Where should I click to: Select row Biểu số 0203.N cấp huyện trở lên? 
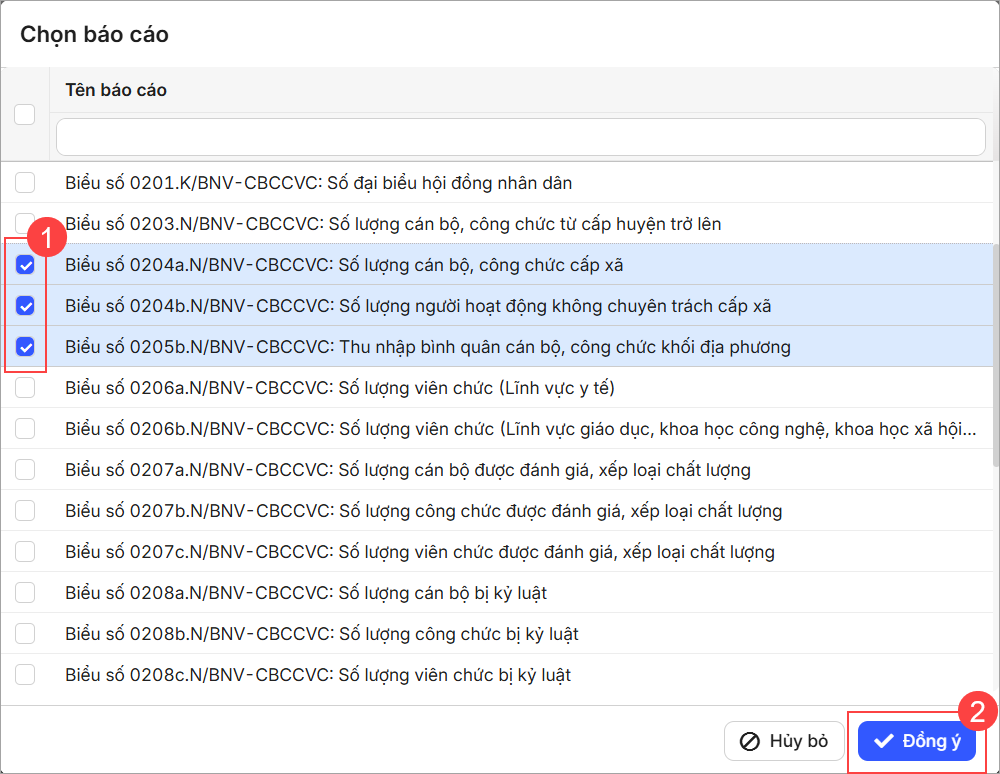[393, 224]
